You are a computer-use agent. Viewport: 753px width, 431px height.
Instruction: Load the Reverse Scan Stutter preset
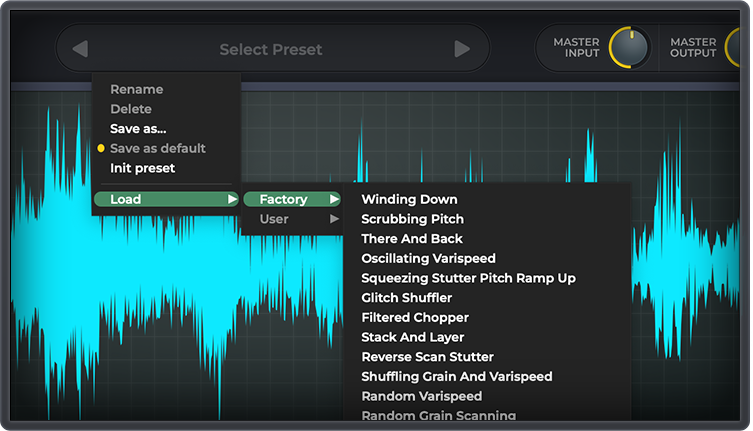pyautogui.click(x=427, y=357)
